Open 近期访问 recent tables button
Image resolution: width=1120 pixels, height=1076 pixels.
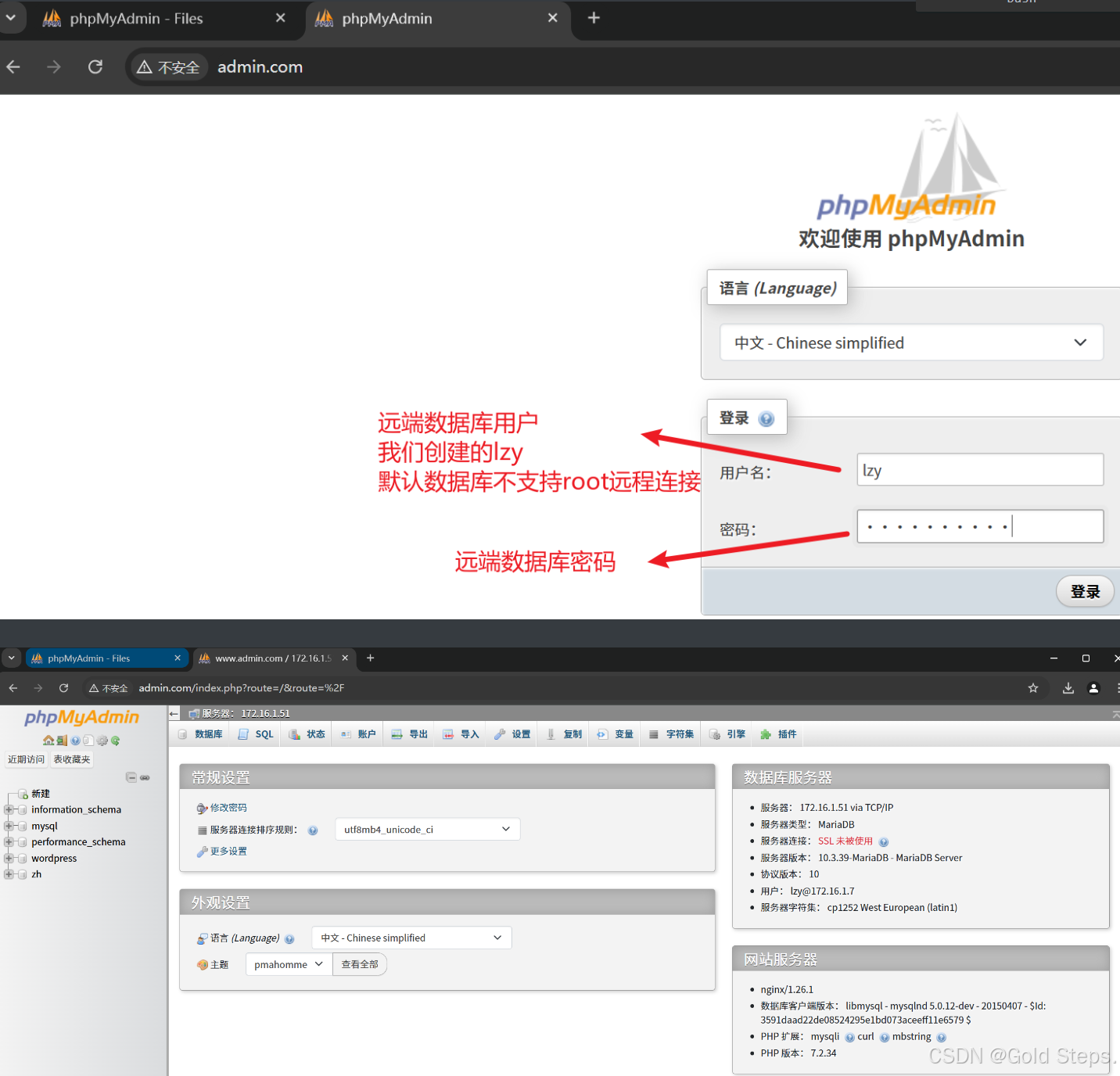coord(27,759)
